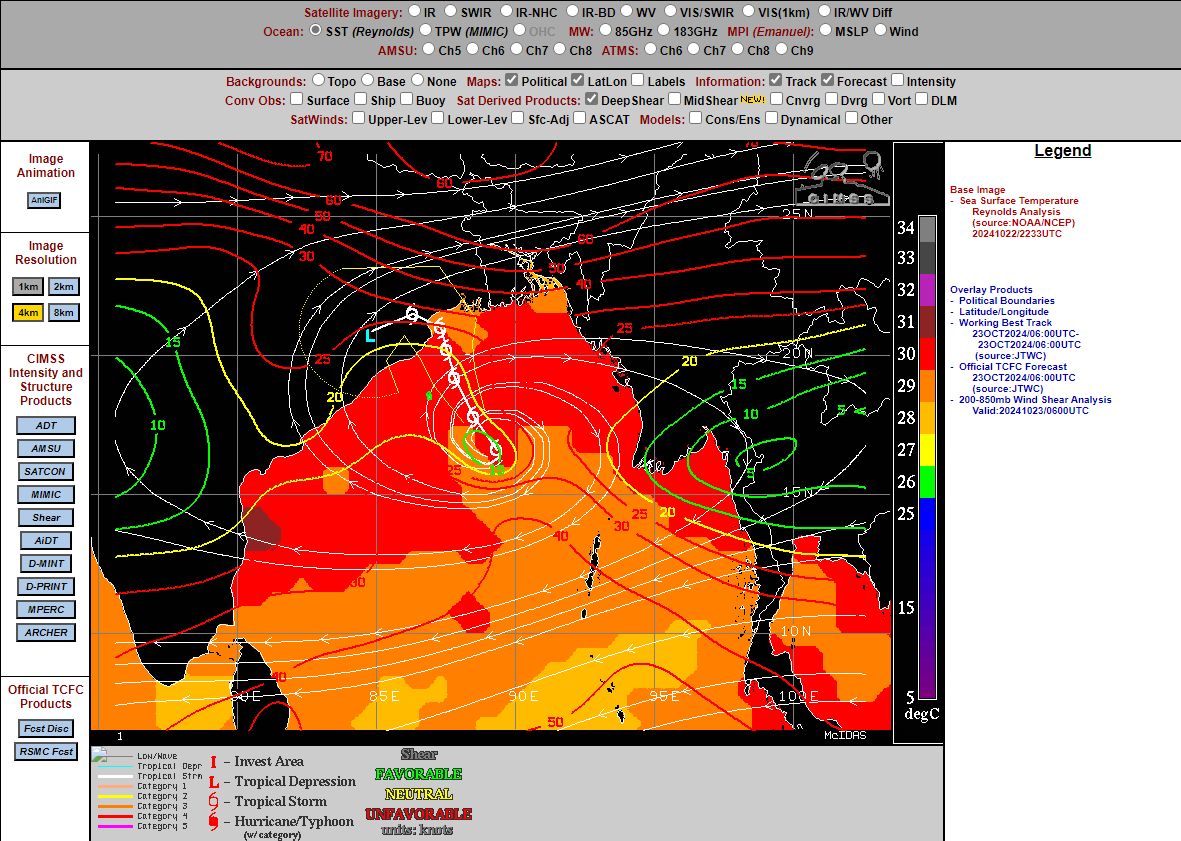Open the RSMC Fcst product
Screen dimensions: 1181x841
click(46, 751)
